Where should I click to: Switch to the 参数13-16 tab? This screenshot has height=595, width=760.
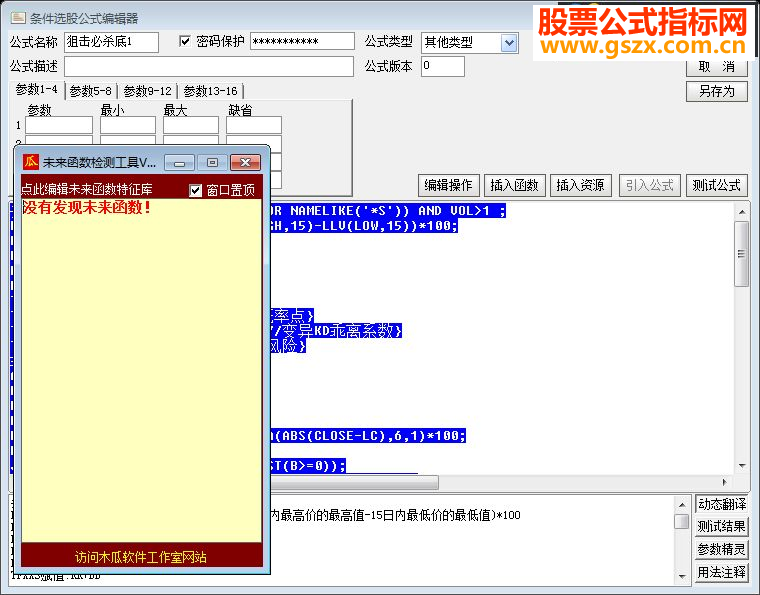click(x=210, y=91)
